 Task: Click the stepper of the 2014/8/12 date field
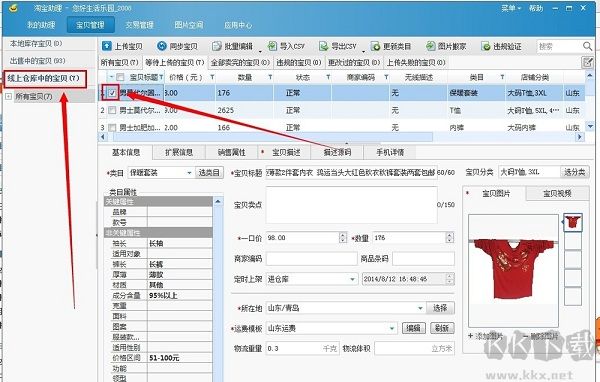pos(450,279)
